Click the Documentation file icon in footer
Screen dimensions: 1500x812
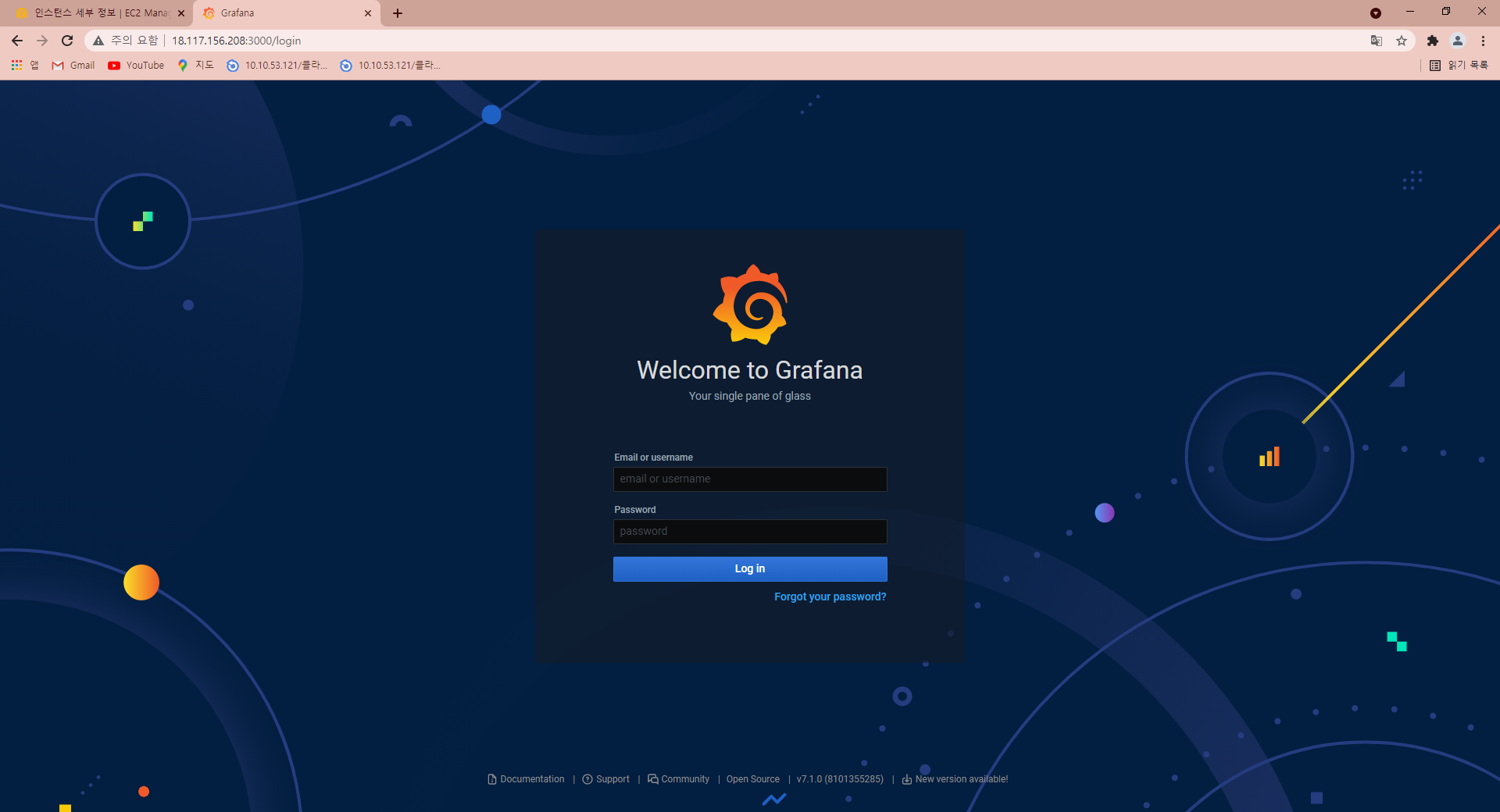point(492,779)
